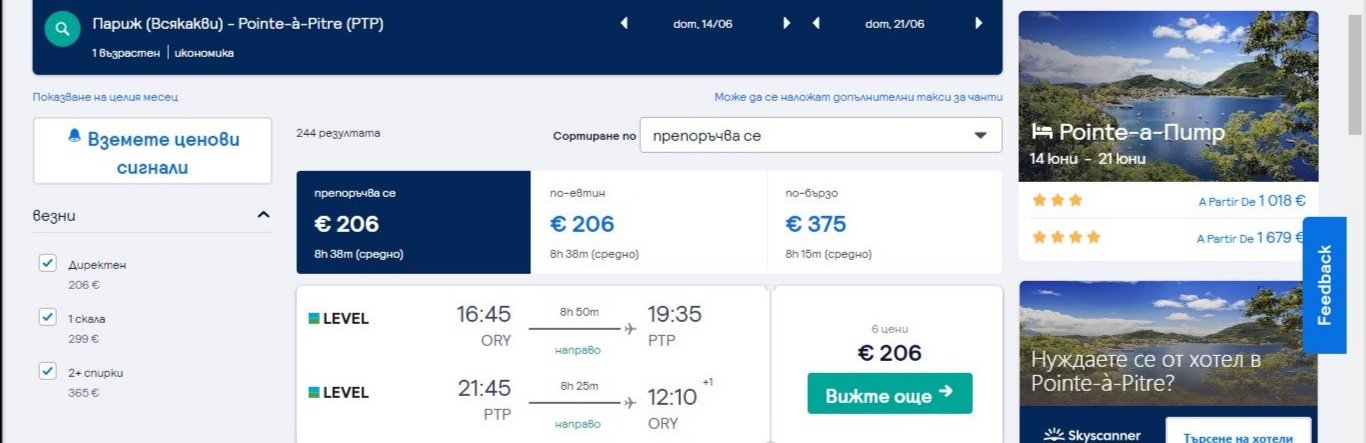Open Показване на целия месец link
The image size is (1366, 443).
(105, 97)
